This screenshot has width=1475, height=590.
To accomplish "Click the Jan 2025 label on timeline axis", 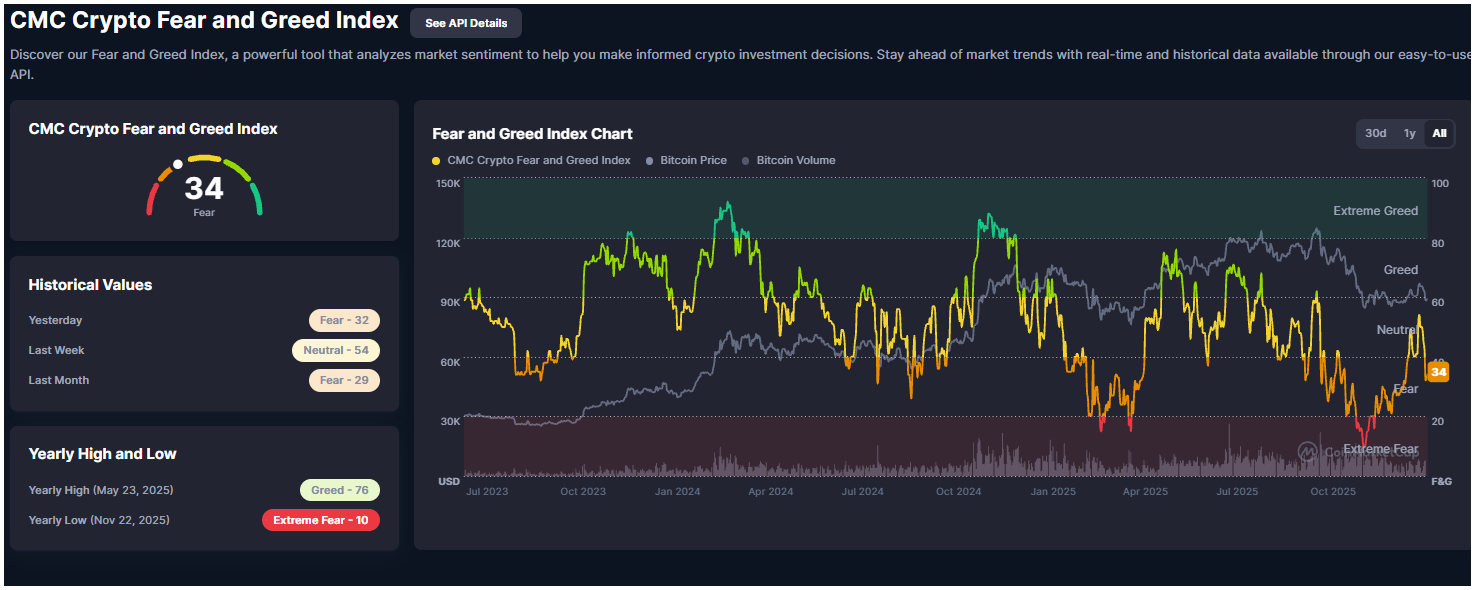I will 1052,492.
